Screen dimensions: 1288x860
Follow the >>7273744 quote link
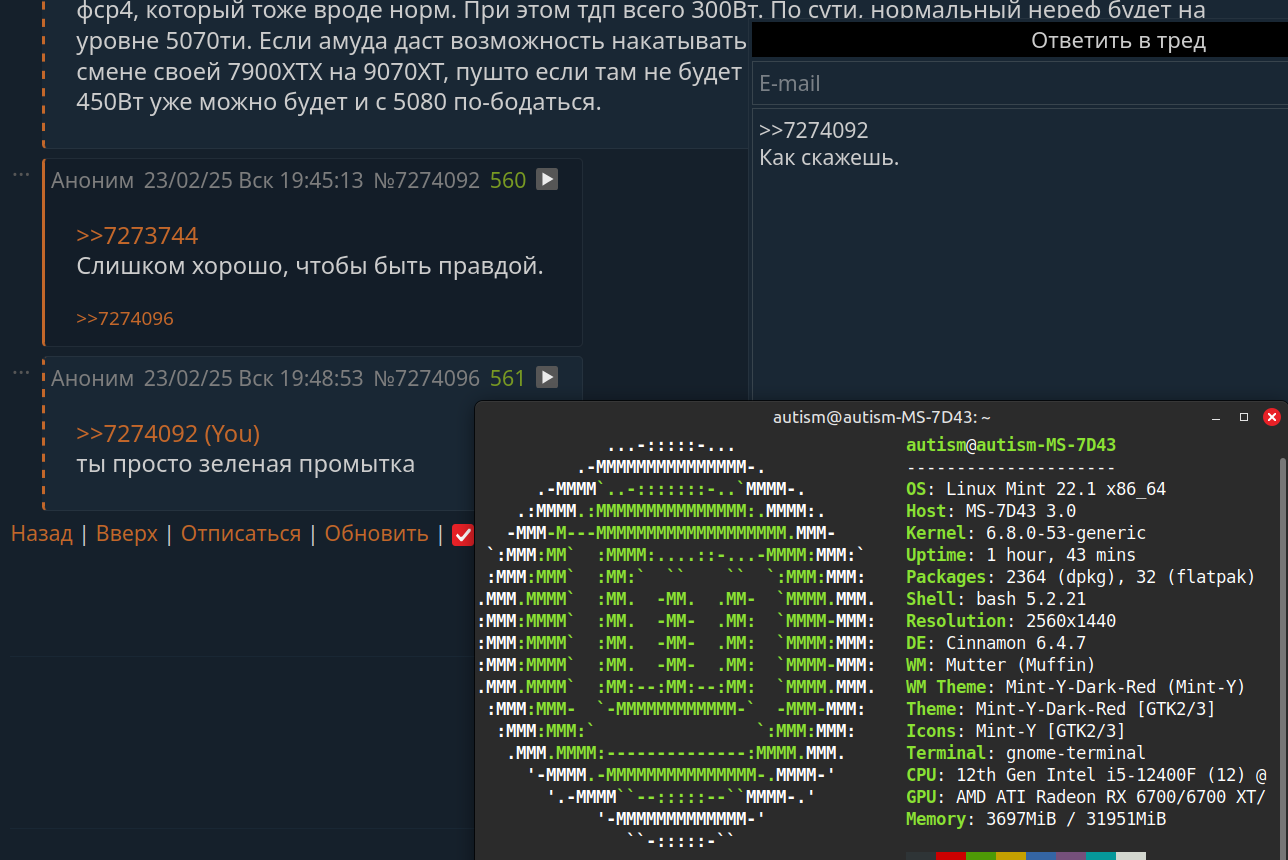click(x=137, y=236)
